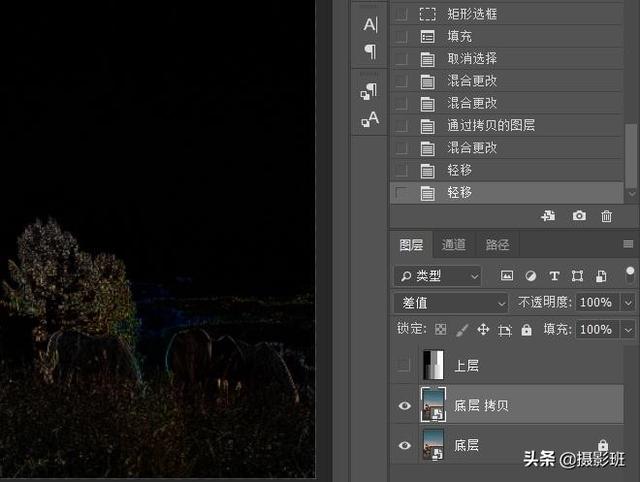640x482 pixels.
Task: Hide the 底层 拷贝 layer eye
Action: coord(404,405)
